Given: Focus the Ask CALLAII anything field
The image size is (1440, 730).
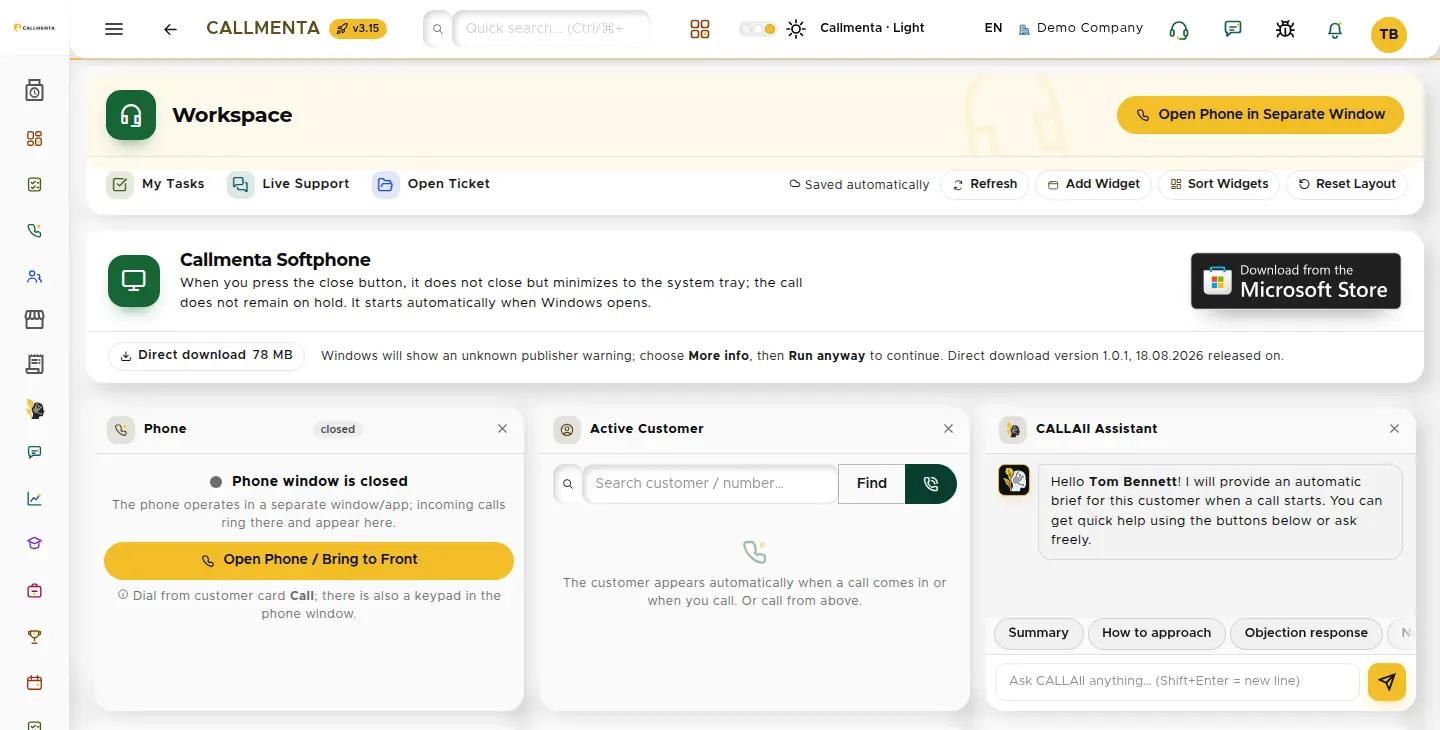Looking at the screenshot, I should coord(1177,682).
